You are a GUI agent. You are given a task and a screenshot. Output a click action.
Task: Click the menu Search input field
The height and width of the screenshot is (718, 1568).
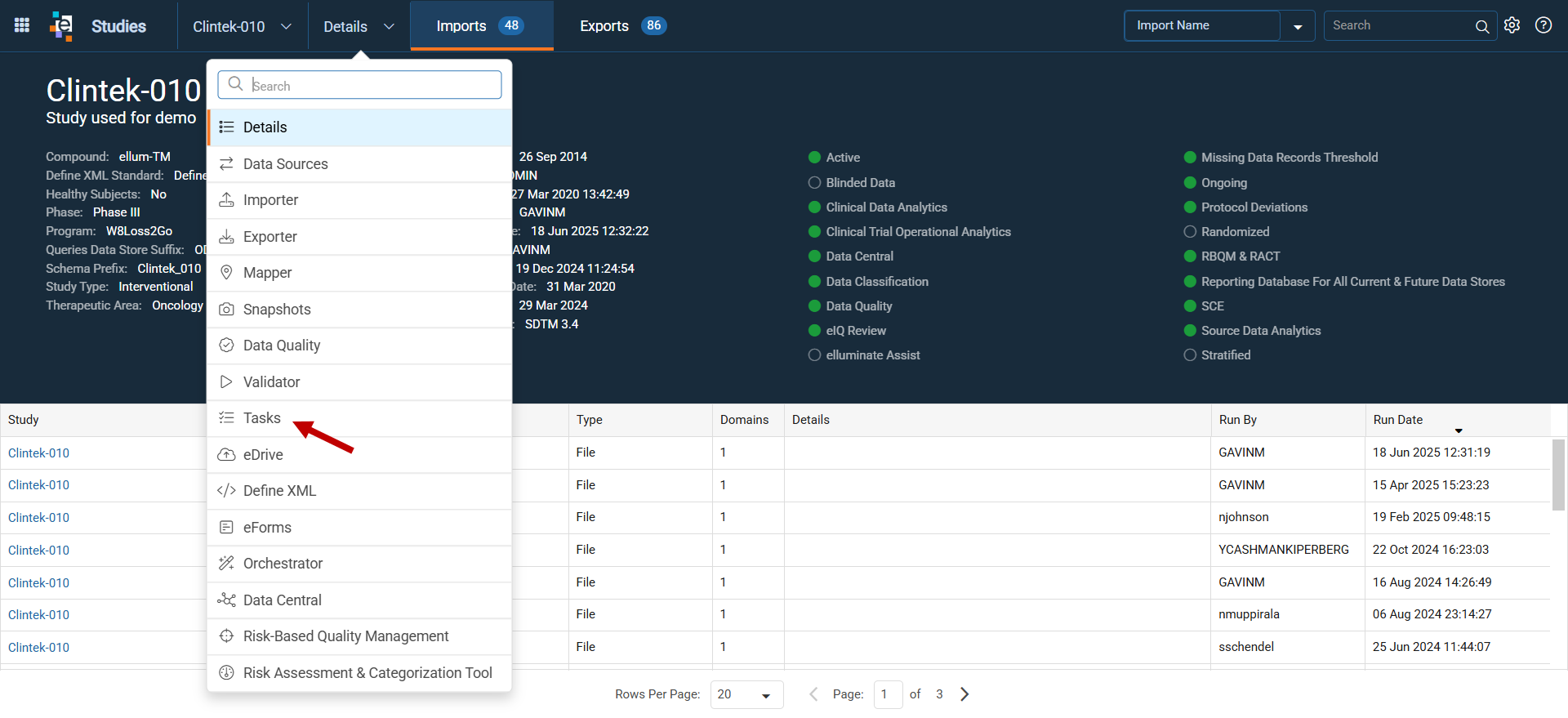click(x=359, y=85)
